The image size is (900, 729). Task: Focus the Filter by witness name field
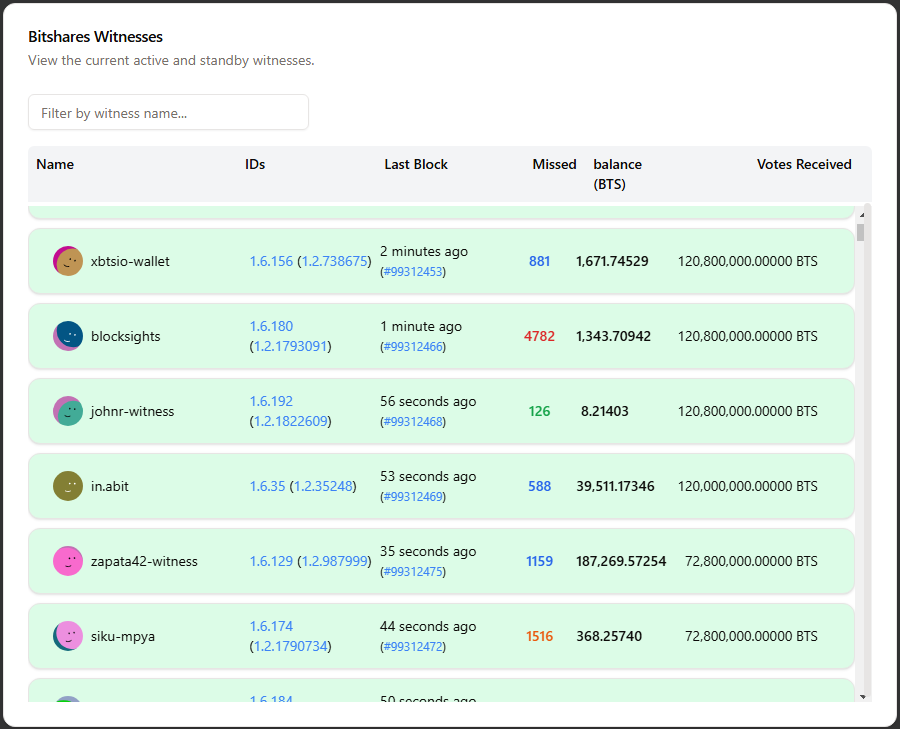[x=168, y=113]
